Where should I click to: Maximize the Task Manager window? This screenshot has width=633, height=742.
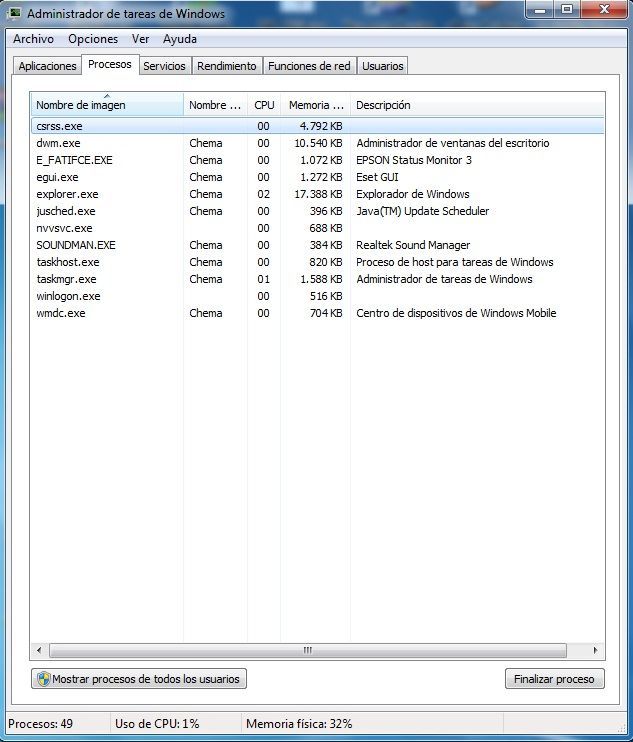point(567,9)
